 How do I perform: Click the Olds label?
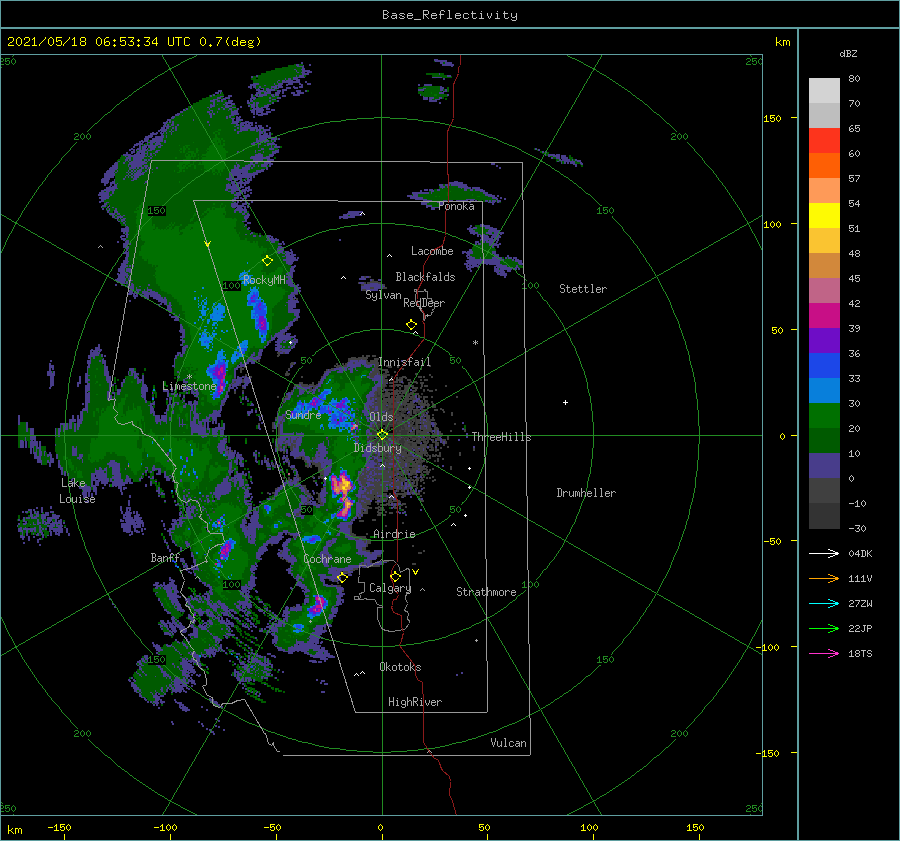[x=381, y=417]
